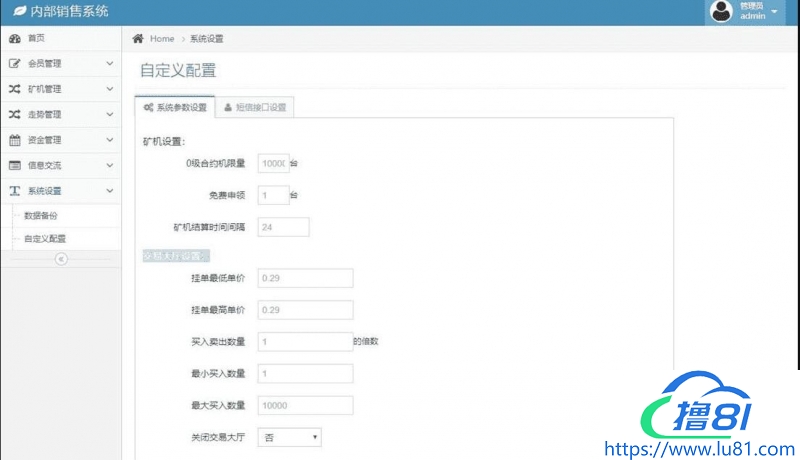
Task: Click the 资金管理 calendar icon
Action: tap(15, 140)
